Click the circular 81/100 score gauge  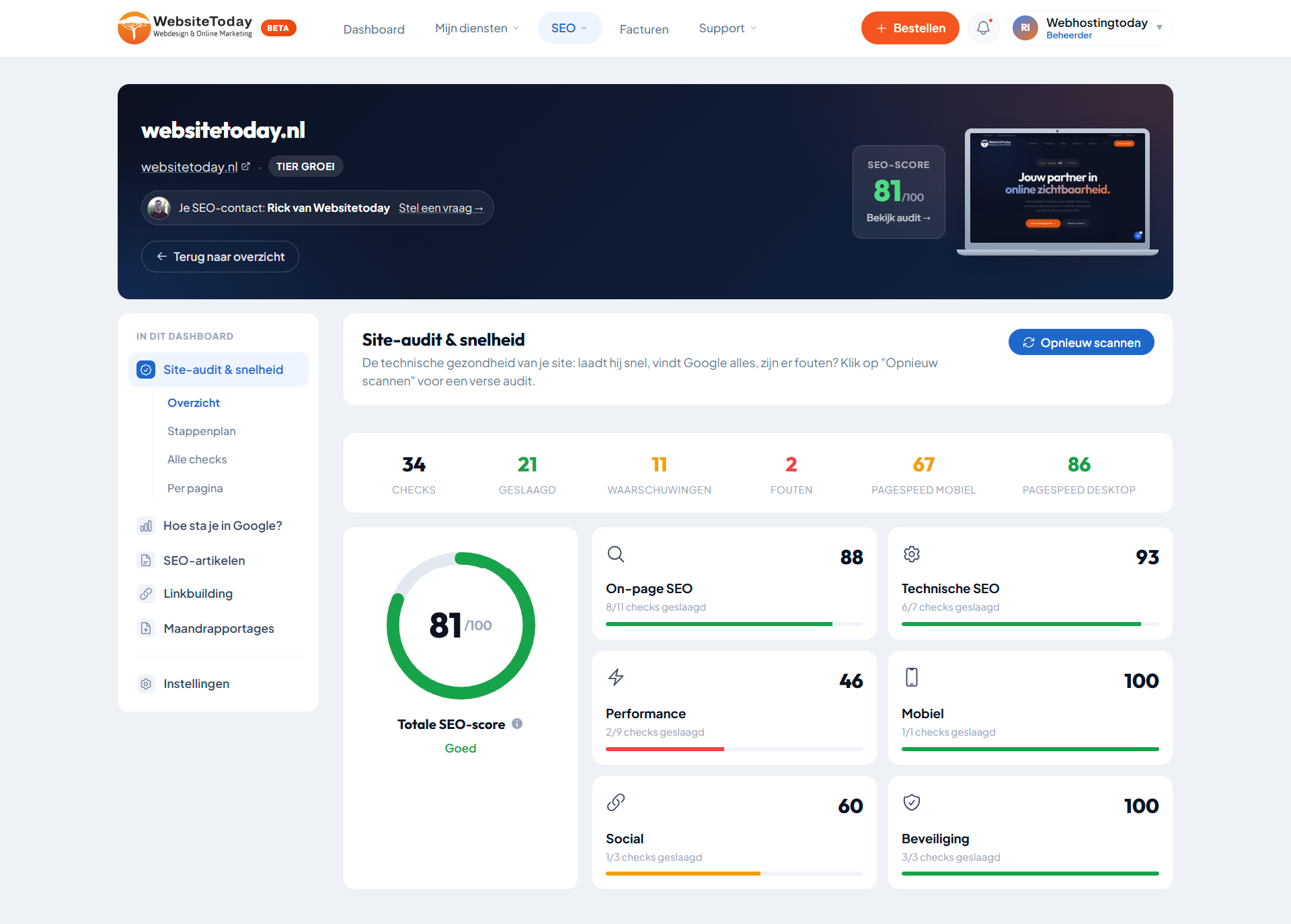461,625
